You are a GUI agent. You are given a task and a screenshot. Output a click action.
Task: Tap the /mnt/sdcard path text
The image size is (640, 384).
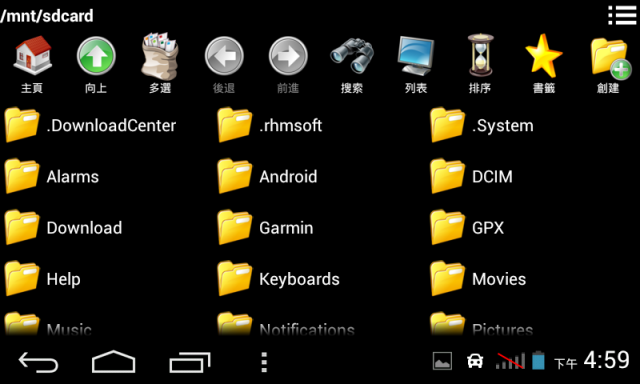click(x=47, y=16)
